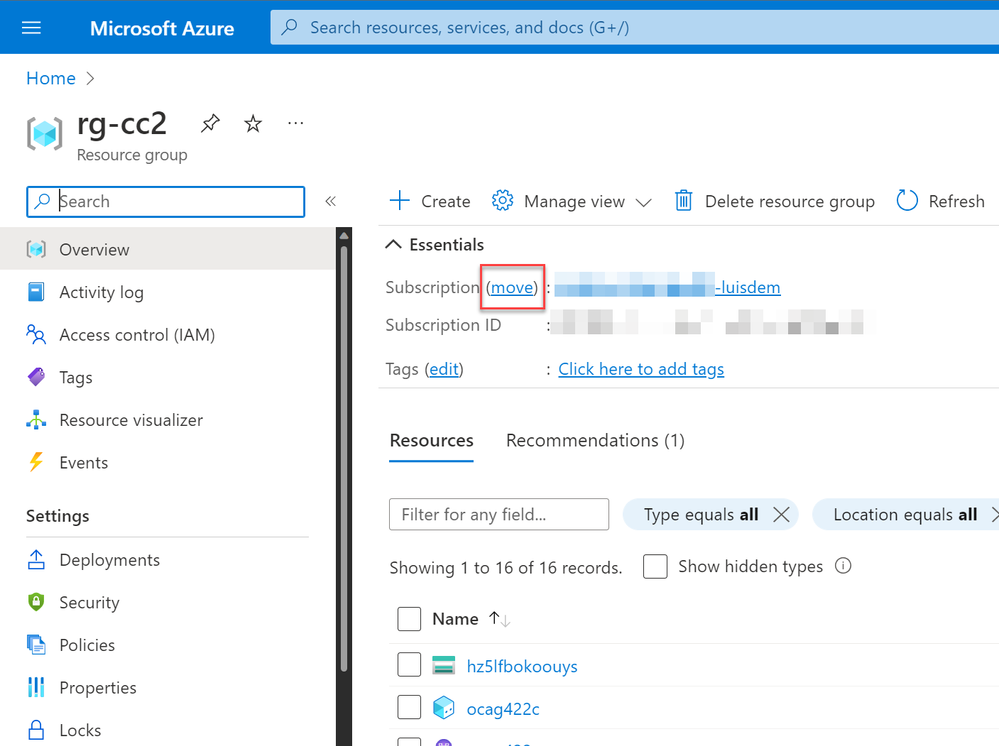Click the Manage view gear icon
The width and height of the screenshot is (999, 746).
(502, 201)
